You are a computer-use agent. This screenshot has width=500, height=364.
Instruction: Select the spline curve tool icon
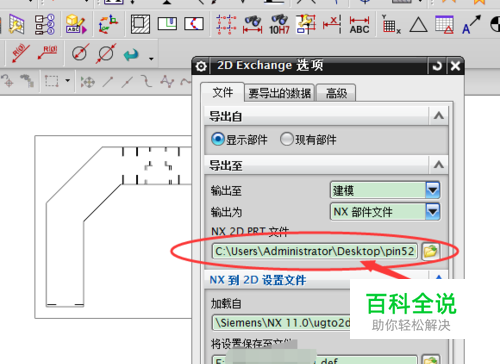click(x=167, y=81)
